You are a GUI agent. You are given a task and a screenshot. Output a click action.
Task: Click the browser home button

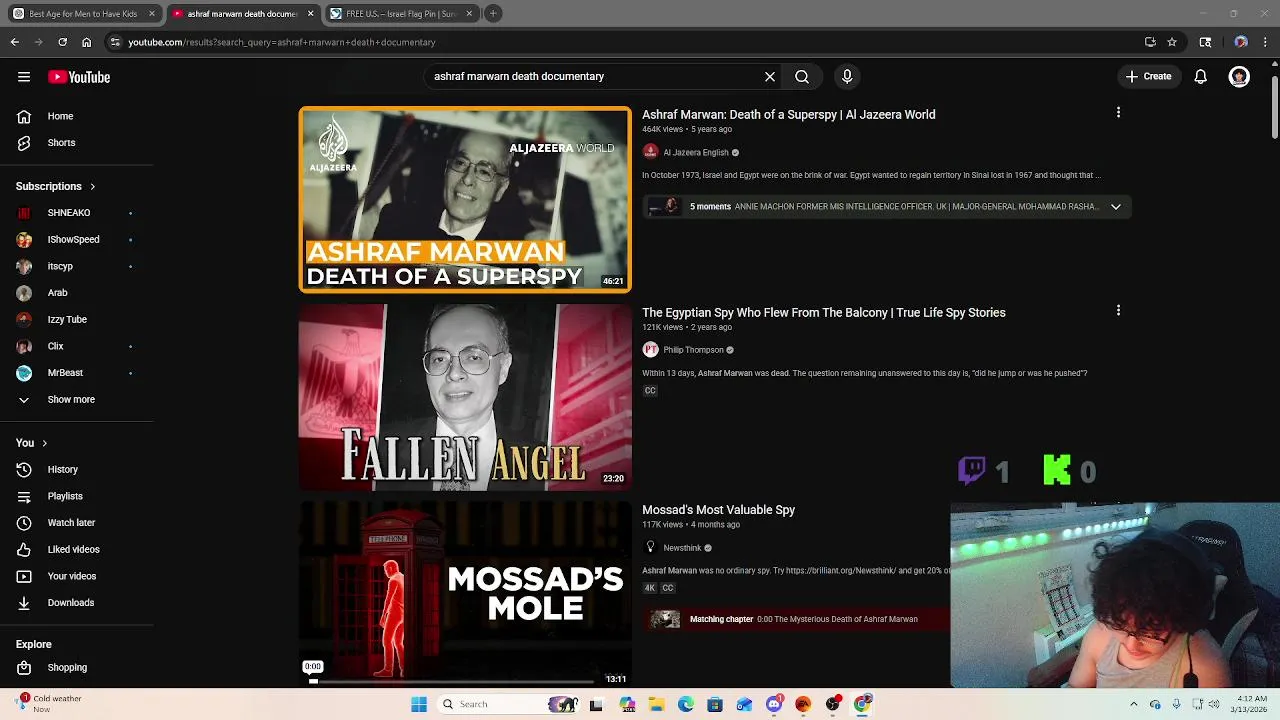87,42
